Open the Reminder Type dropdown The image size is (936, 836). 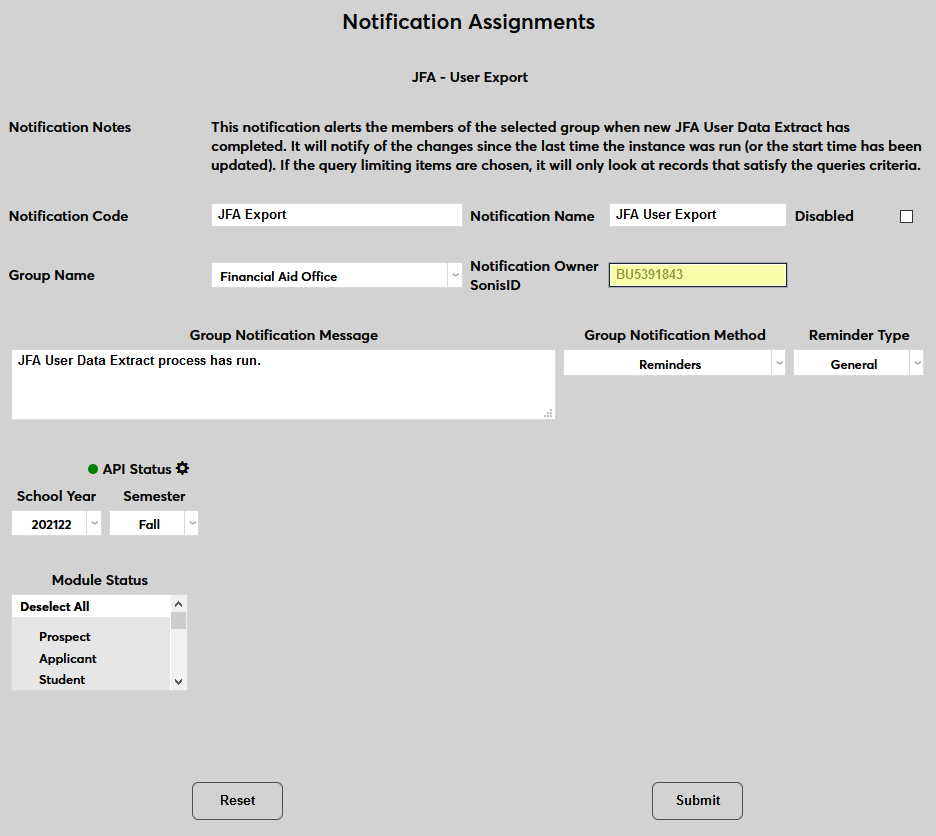pos(858,363)
